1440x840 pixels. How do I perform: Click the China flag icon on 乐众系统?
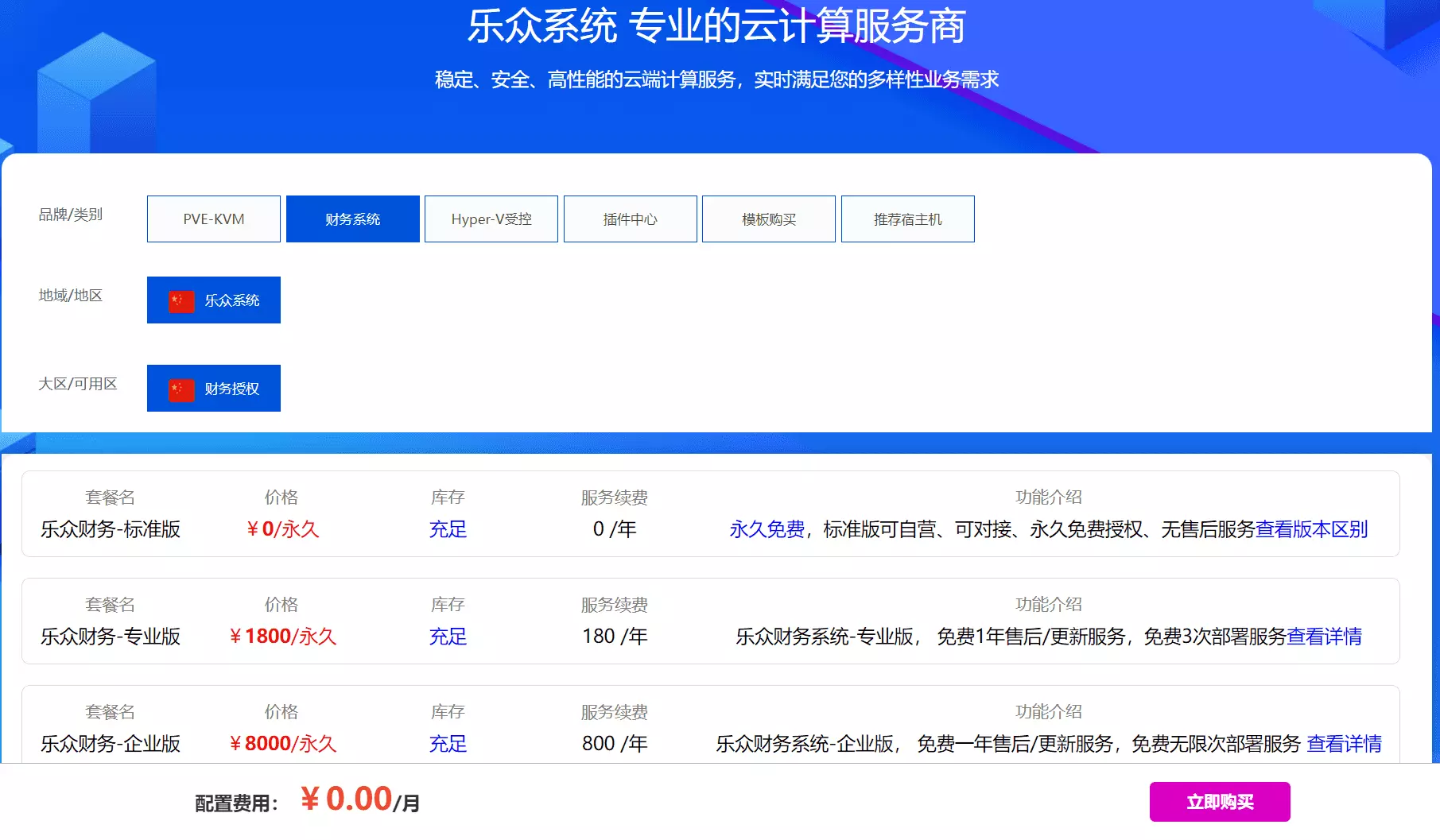point(181,300)
